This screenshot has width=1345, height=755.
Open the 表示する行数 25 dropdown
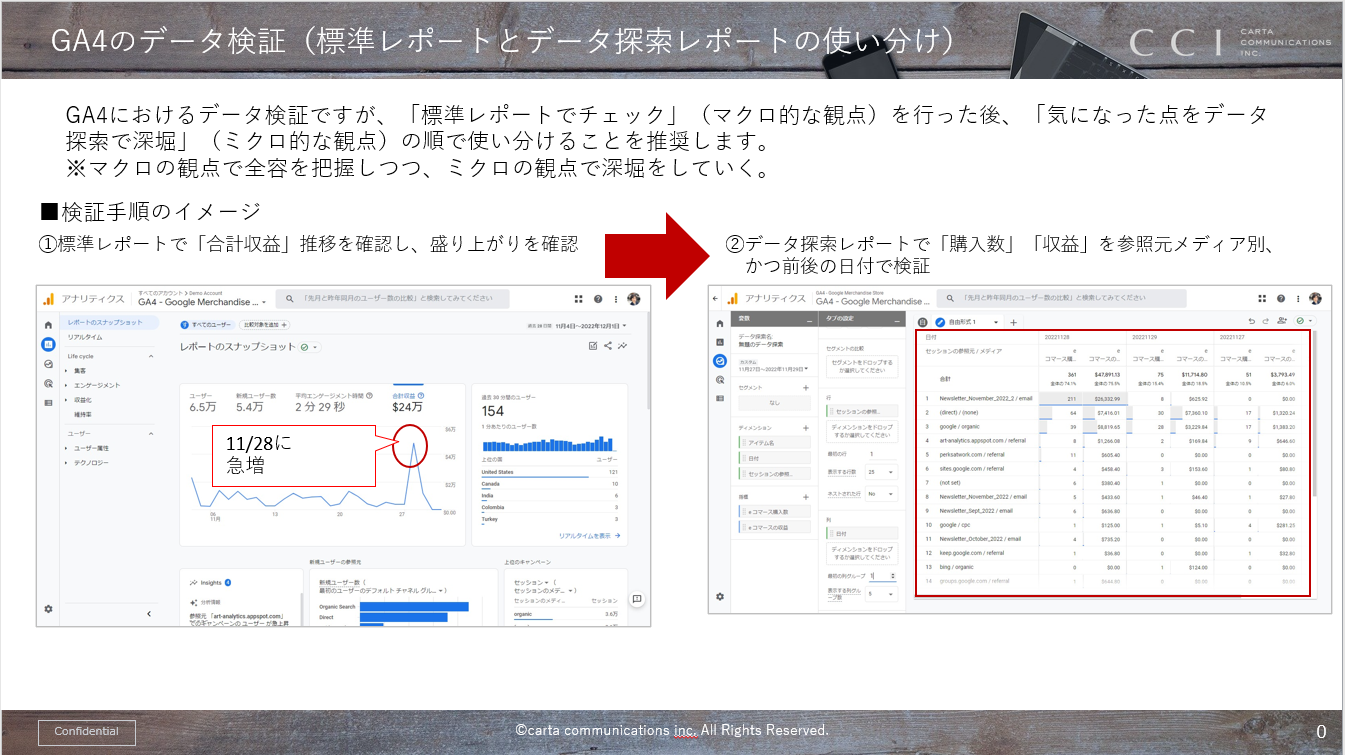tap(881, 472)
